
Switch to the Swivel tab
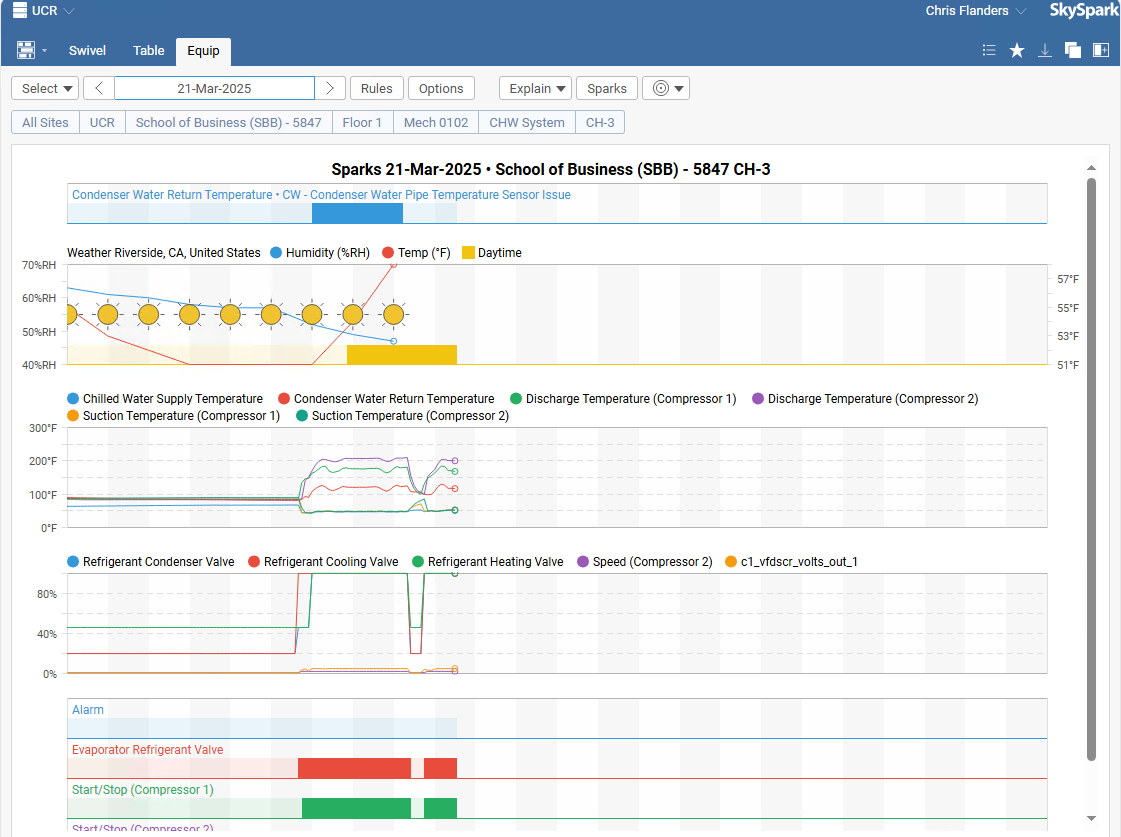click(x=87, y=51)
